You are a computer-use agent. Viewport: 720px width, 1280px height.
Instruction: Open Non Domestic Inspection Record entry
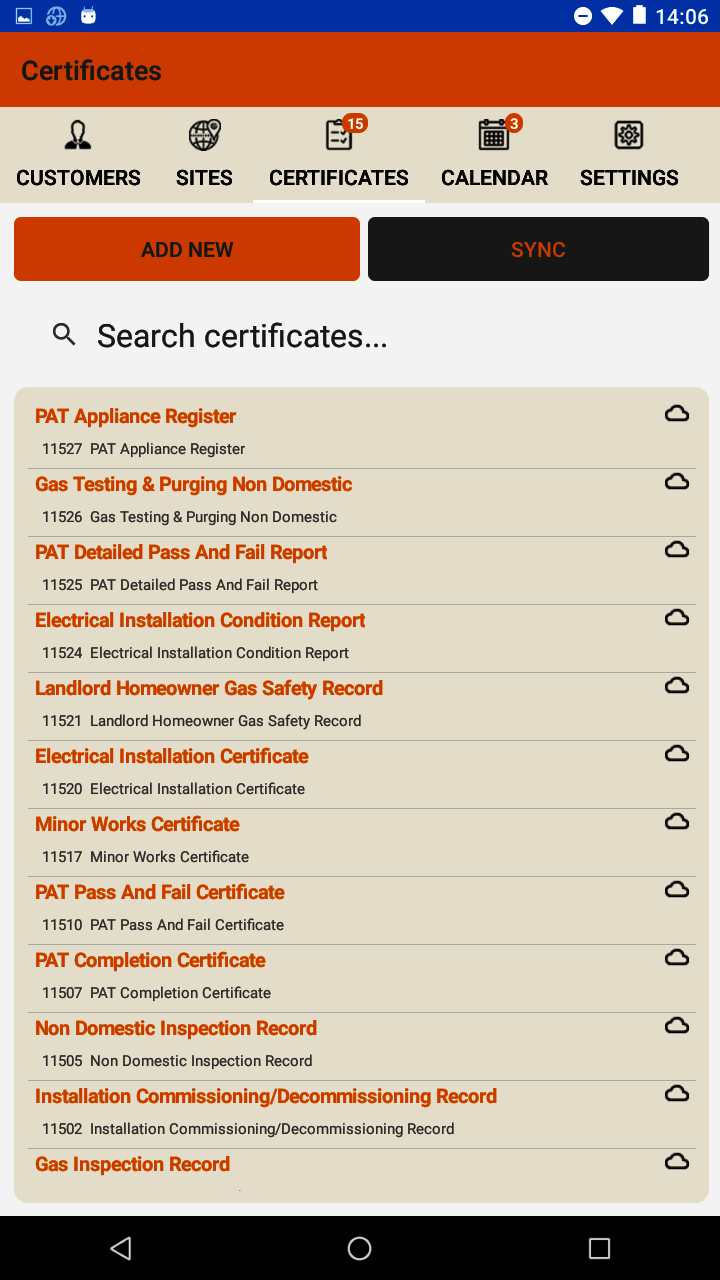pyautogui.click(x=176, y=1029)
